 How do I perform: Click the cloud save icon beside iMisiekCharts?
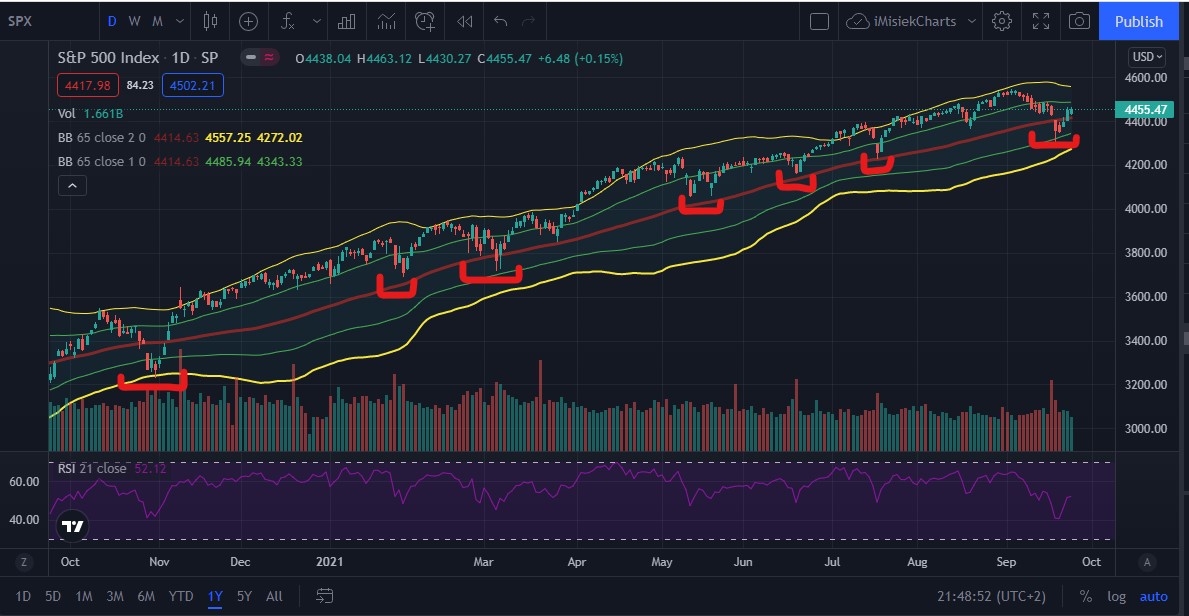point(857,21)
